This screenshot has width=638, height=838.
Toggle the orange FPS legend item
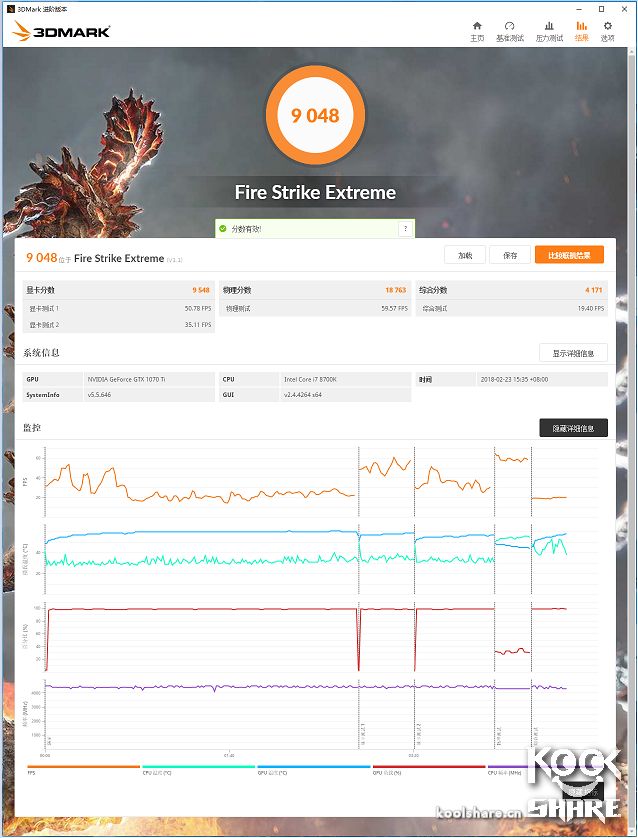pos(83,770)
